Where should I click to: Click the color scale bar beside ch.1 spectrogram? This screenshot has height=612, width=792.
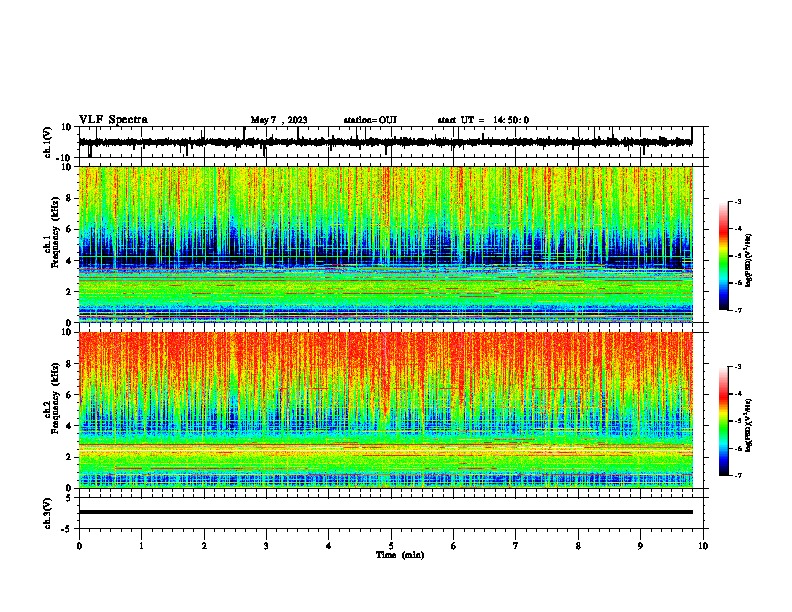point(723,256)
